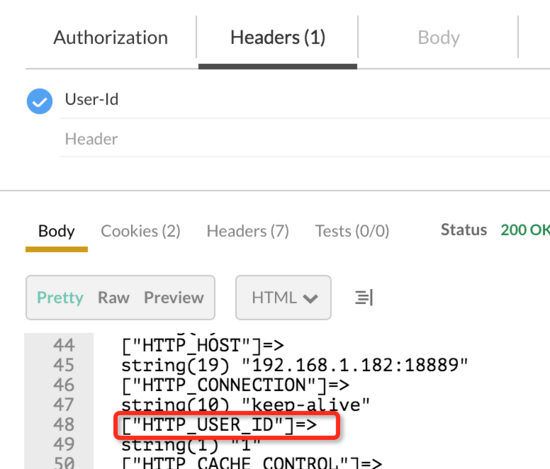Click the empty Header placeholder field
550x469 pixels.
[305, 139]
